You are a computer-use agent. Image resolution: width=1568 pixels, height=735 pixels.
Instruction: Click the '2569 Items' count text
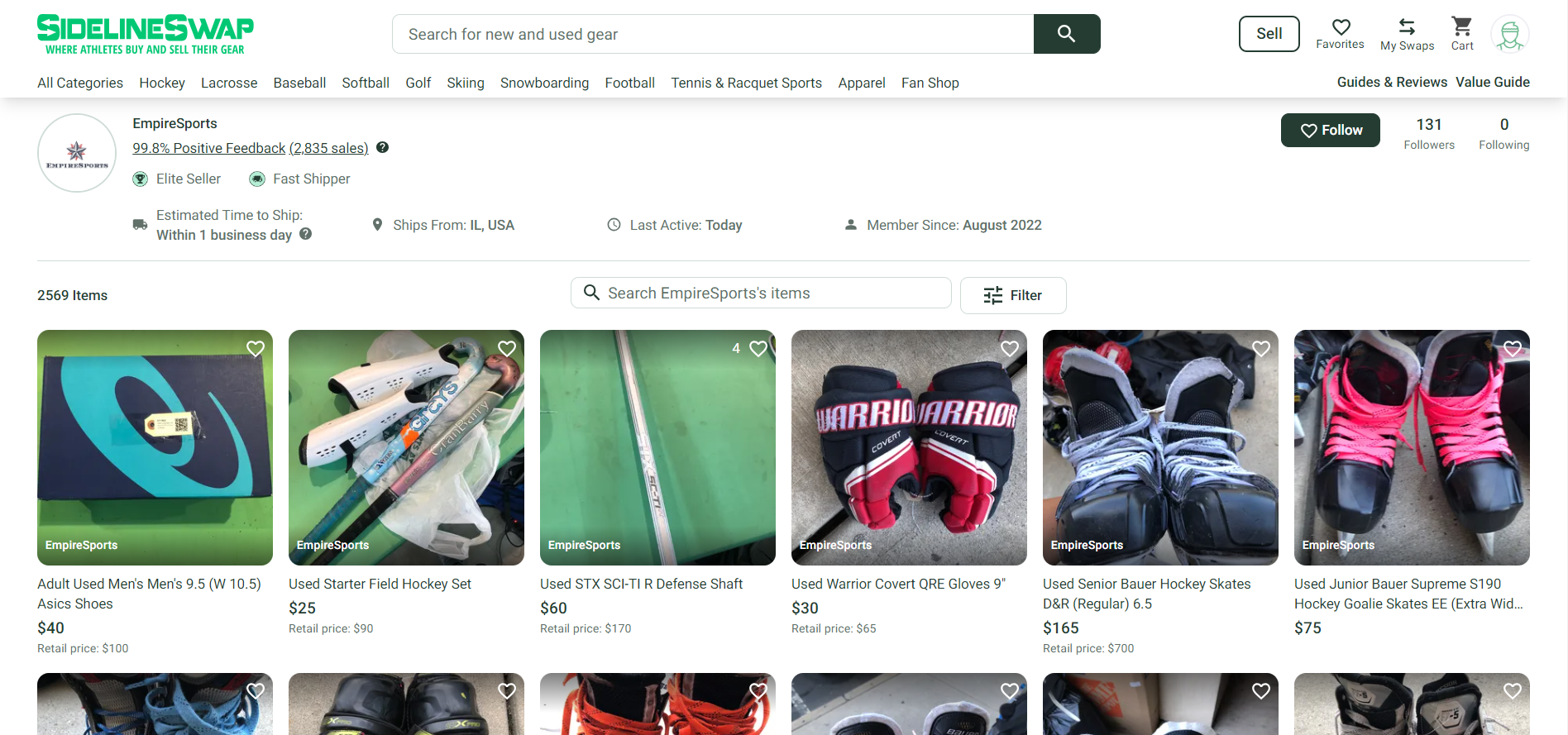(x=72, y=295)
